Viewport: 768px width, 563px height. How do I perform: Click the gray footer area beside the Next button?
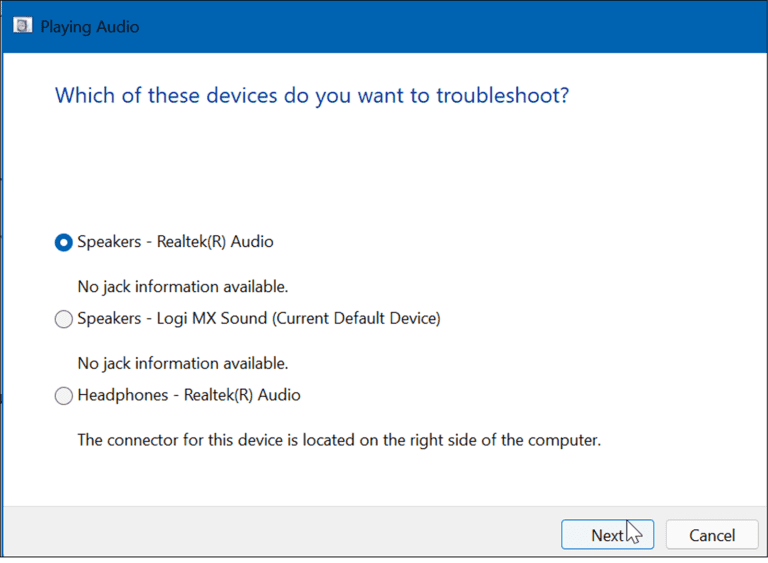point(279,533)
